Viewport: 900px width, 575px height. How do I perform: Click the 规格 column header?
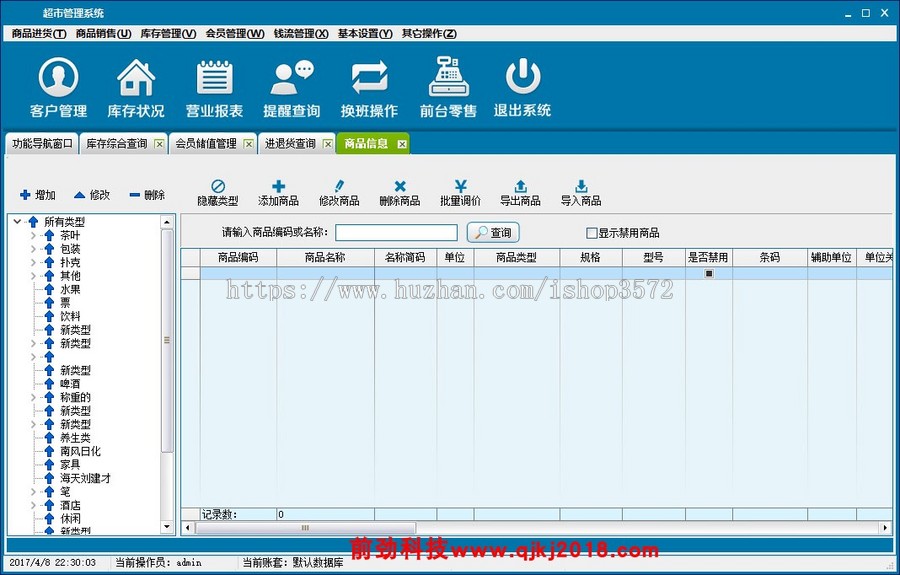click(591, 258)
